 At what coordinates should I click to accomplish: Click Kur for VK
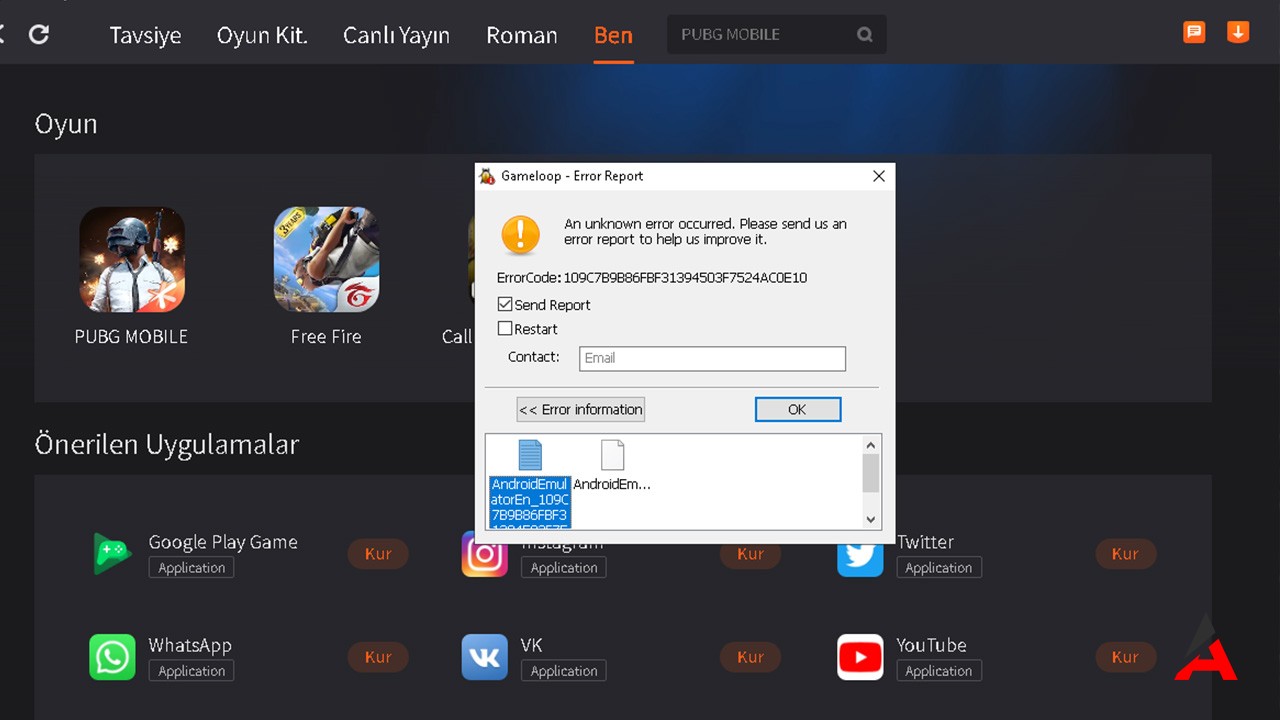coord(750,657)
